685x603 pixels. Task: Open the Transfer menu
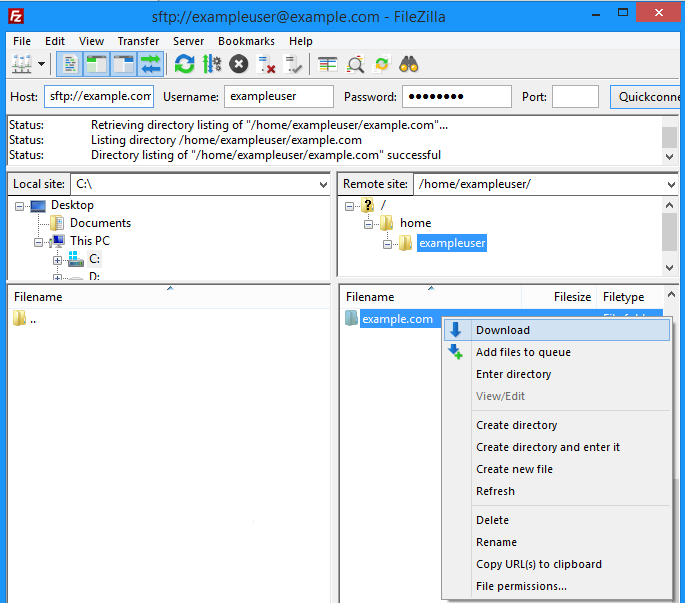[138, 41]
